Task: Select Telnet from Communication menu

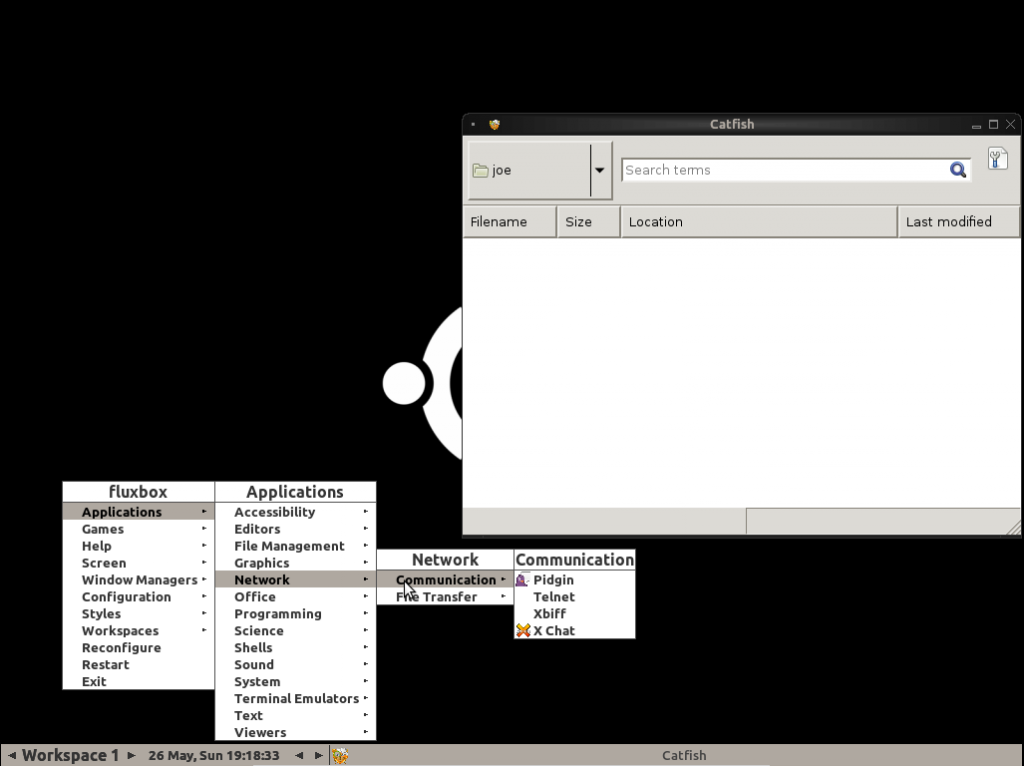Action: coord(554,597)
